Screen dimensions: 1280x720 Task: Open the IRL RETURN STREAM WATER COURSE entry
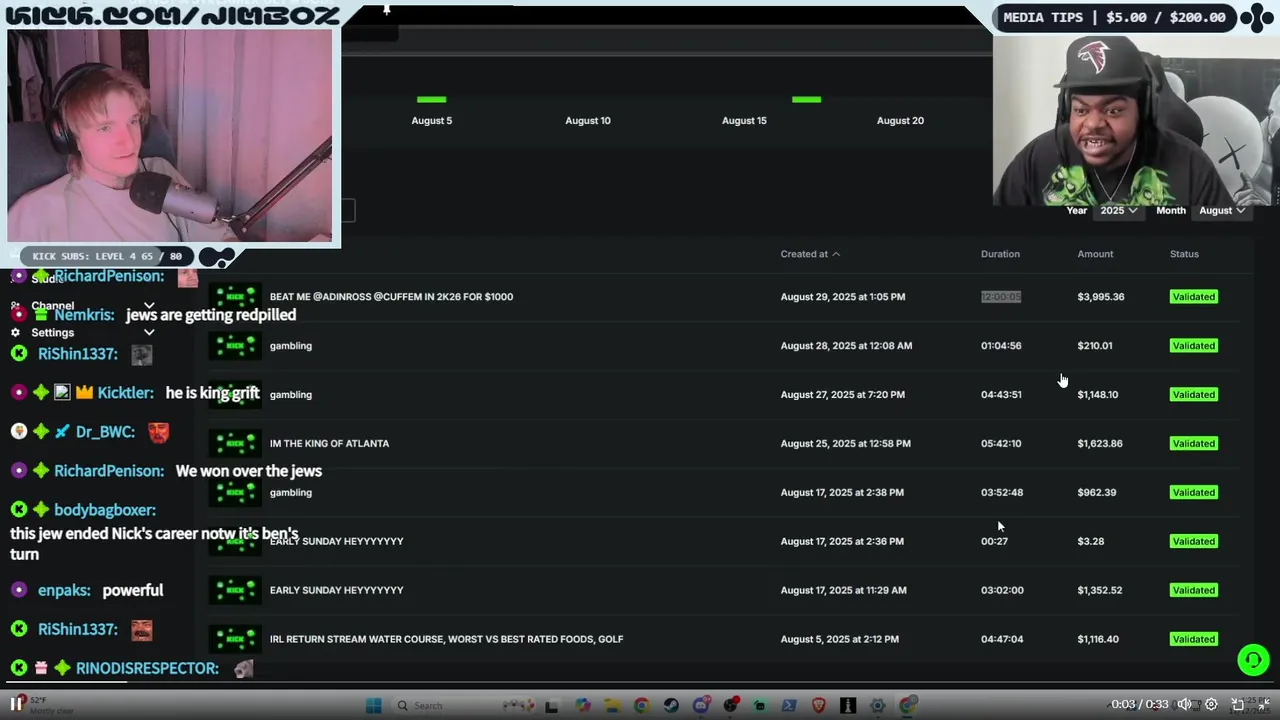pyautogui.click(x=446, y=639)
